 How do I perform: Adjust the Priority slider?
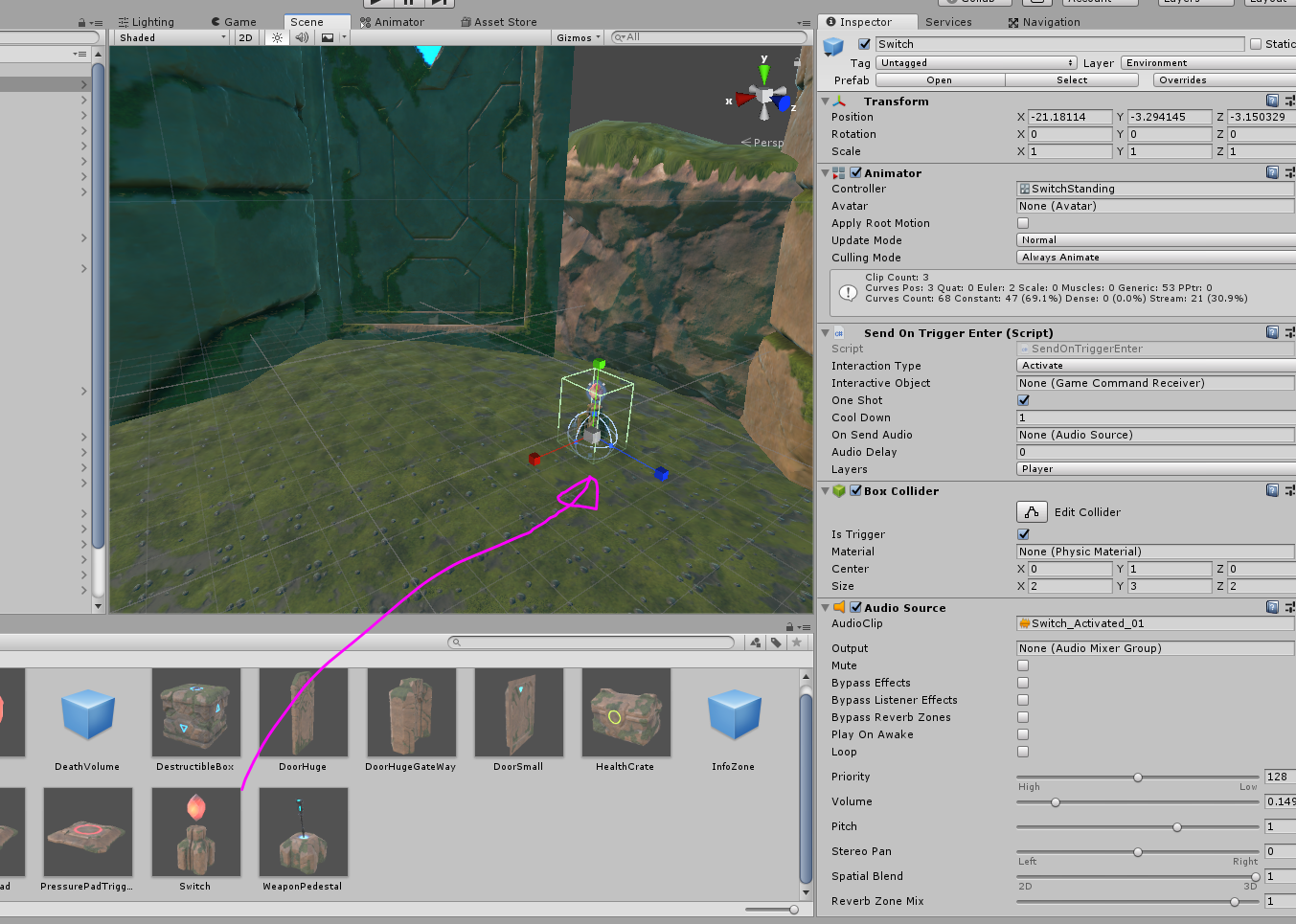(1137, 778)
